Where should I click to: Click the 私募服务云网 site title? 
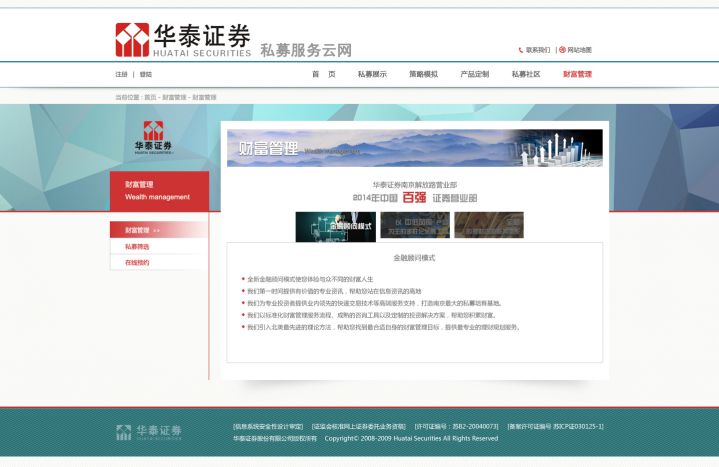pyautogui.click(x=306, y=50)
